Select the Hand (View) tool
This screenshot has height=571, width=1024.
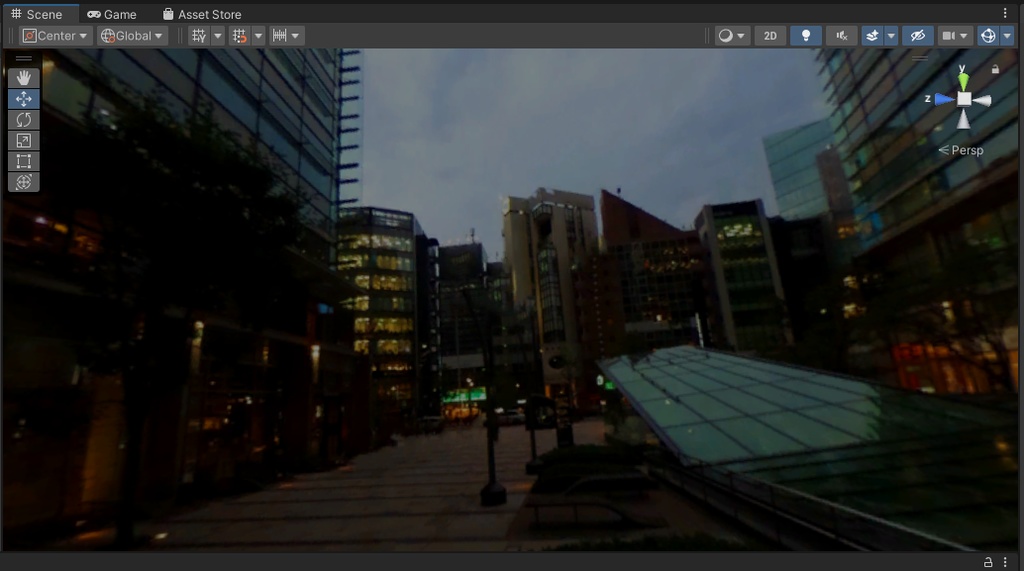coord(24,78)
